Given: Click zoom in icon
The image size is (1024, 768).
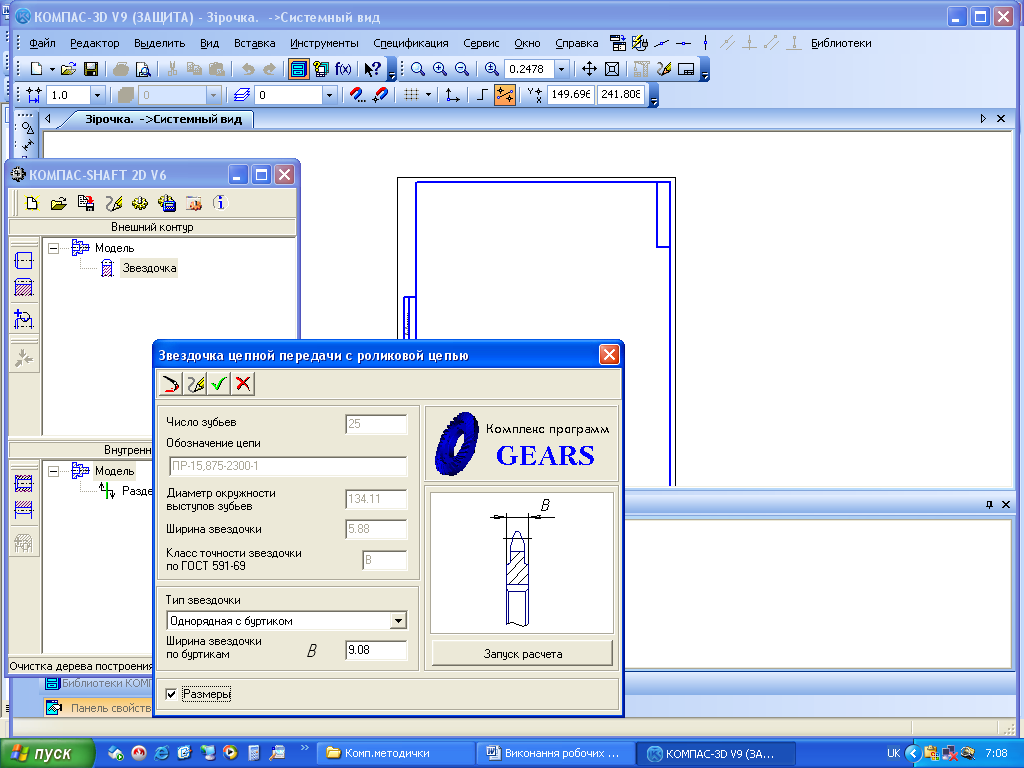Looking at the screenshot, I should tap(440, 69).
